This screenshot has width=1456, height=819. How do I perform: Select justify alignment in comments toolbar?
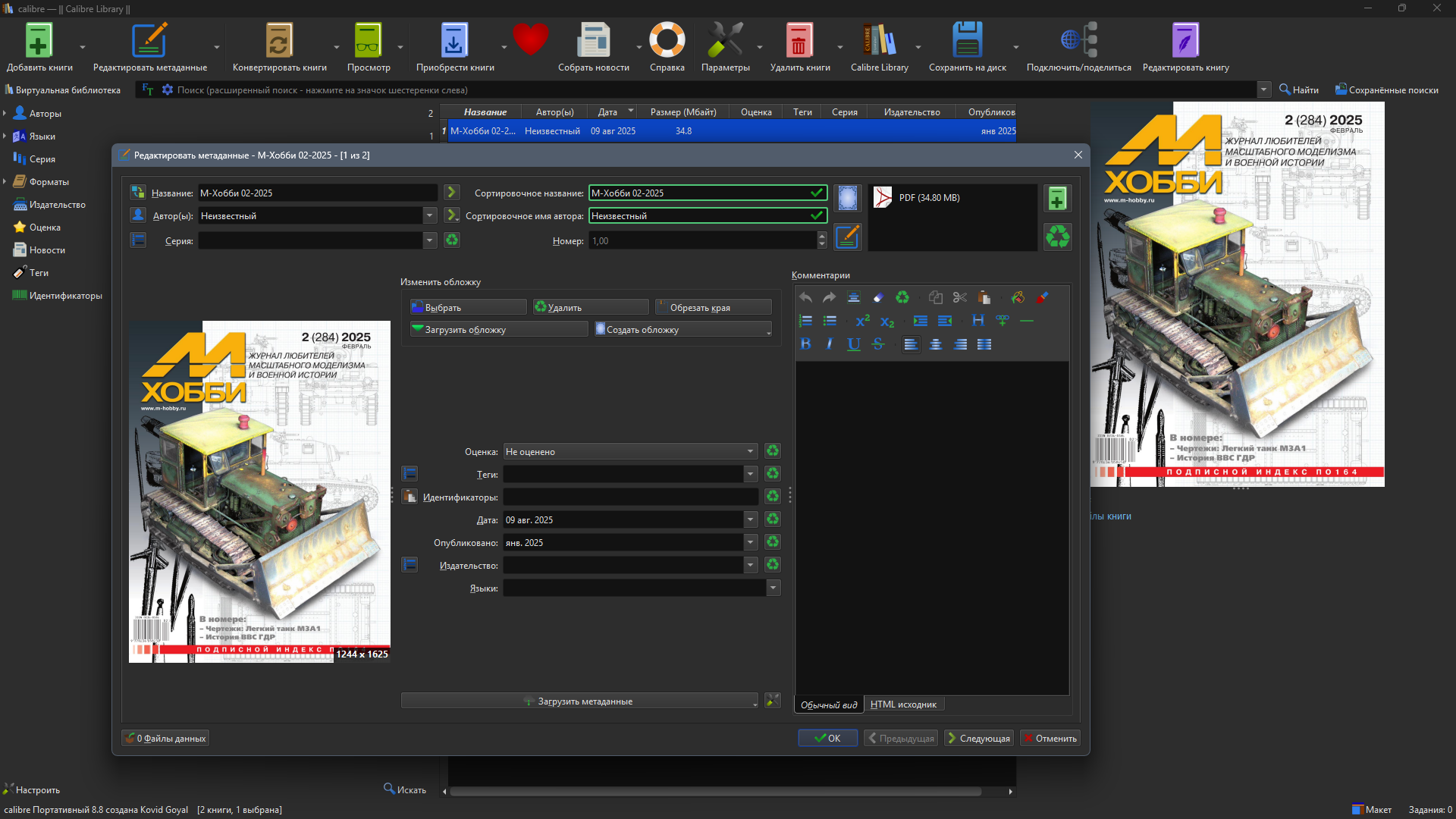984,344
